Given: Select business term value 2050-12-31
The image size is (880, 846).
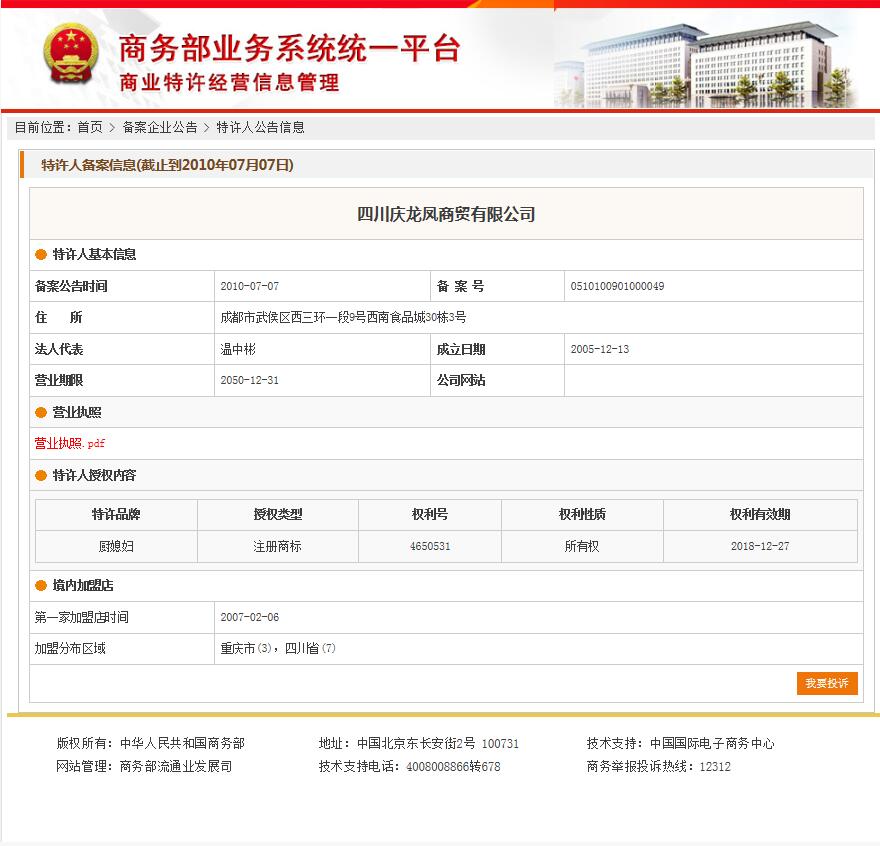Looking at the screenshot, I should click(x=250, y=380).
